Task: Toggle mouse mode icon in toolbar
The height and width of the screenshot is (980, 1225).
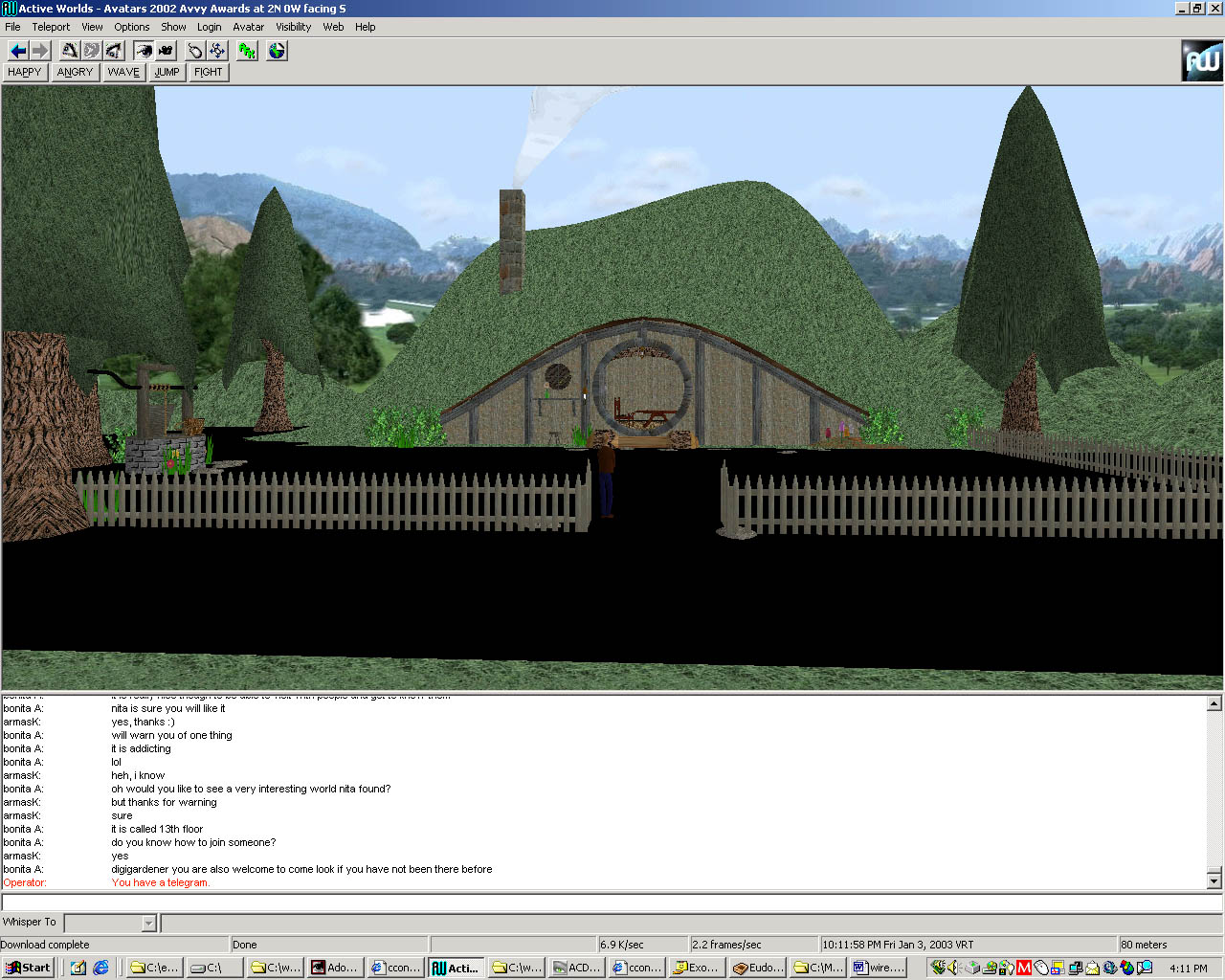Action: click(195, 51)
